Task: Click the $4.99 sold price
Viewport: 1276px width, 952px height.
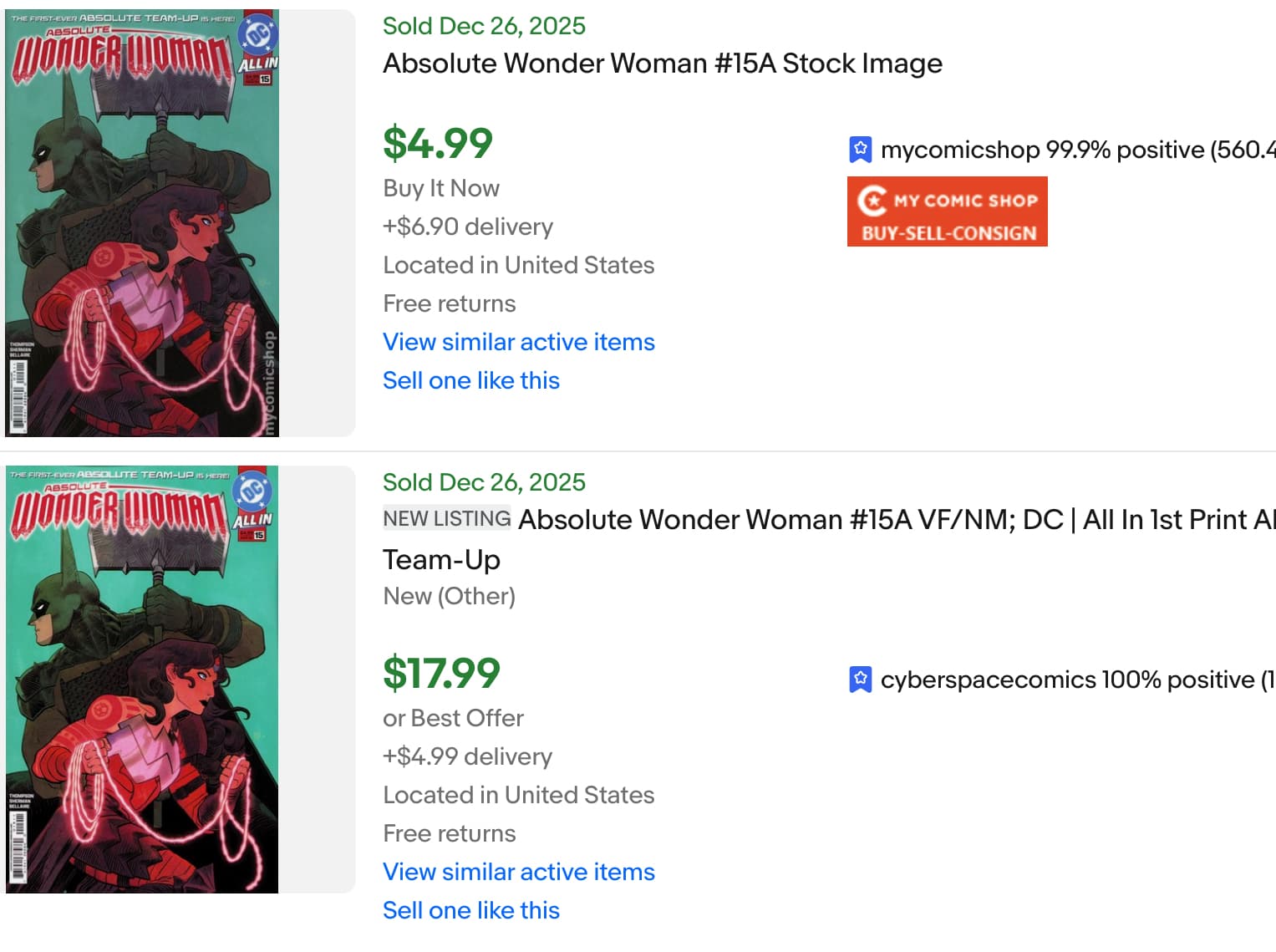Action: pos(438,143)
